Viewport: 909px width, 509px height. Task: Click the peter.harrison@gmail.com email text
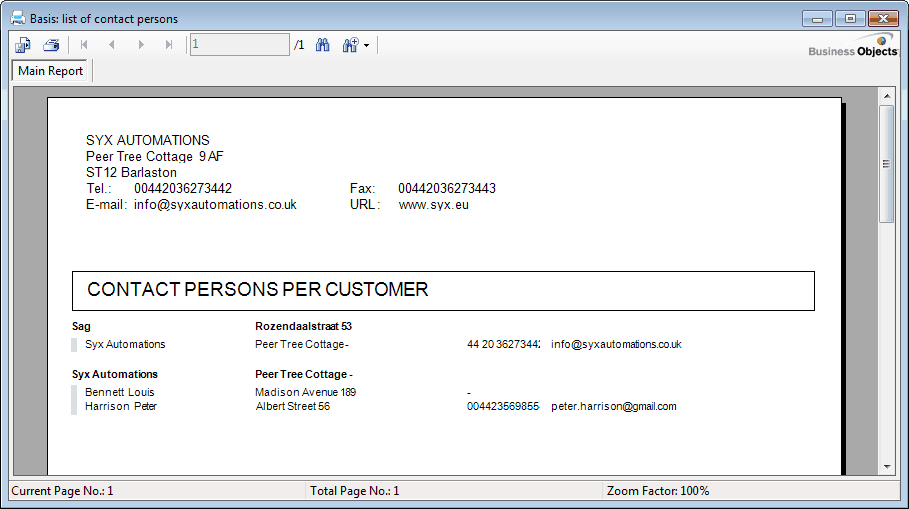[613, 406]
